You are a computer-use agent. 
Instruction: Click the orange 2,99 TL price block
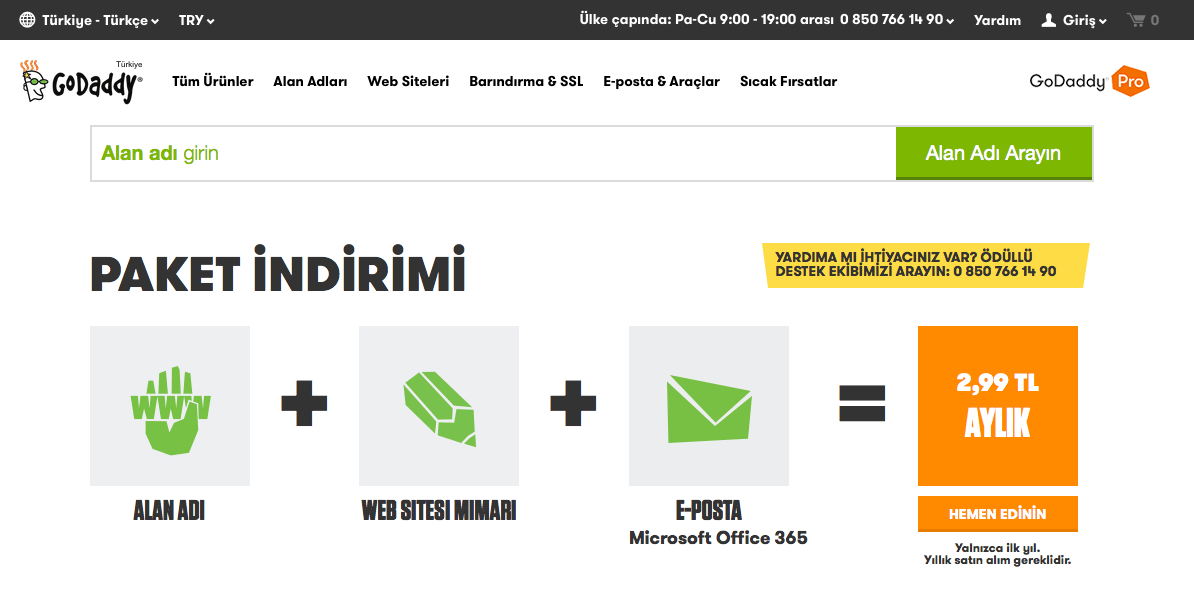click(997, 404)
